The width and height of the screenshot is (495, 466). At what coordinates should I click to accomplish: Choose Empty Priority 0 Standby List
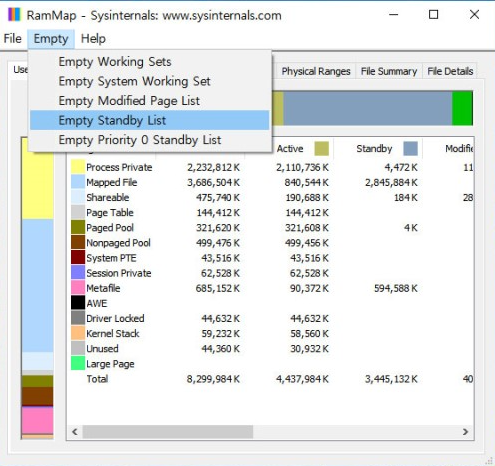pyautogui.click(x=149, y=140)
